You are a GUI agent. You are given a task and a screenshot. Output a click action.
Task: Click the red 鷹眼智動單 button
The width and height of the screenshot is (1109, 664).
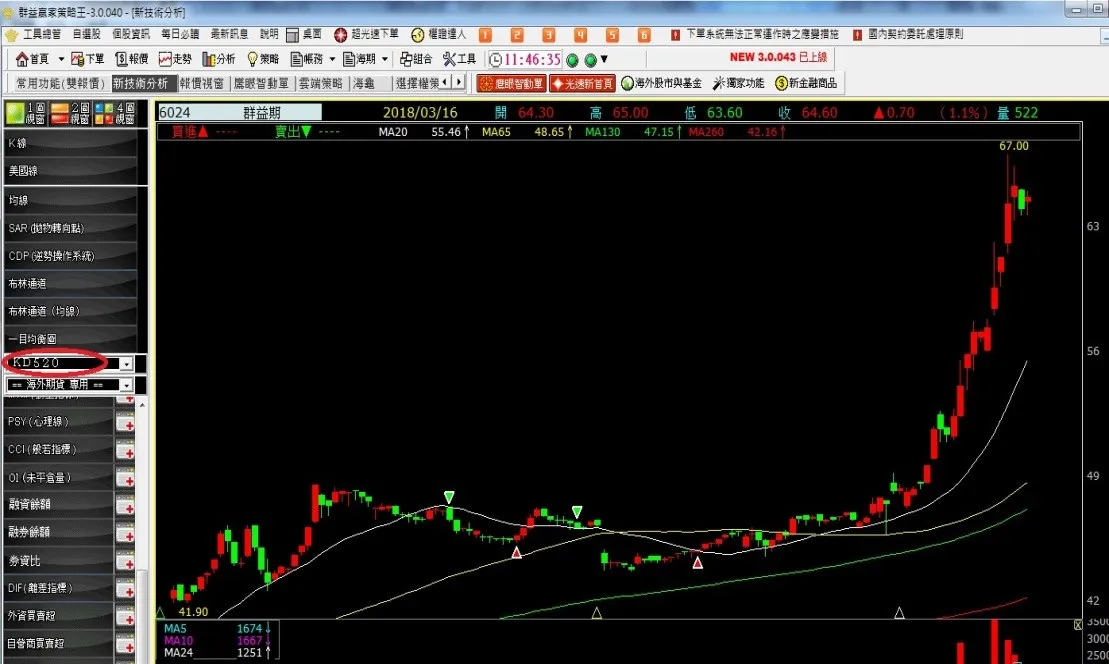click(511, 83)
